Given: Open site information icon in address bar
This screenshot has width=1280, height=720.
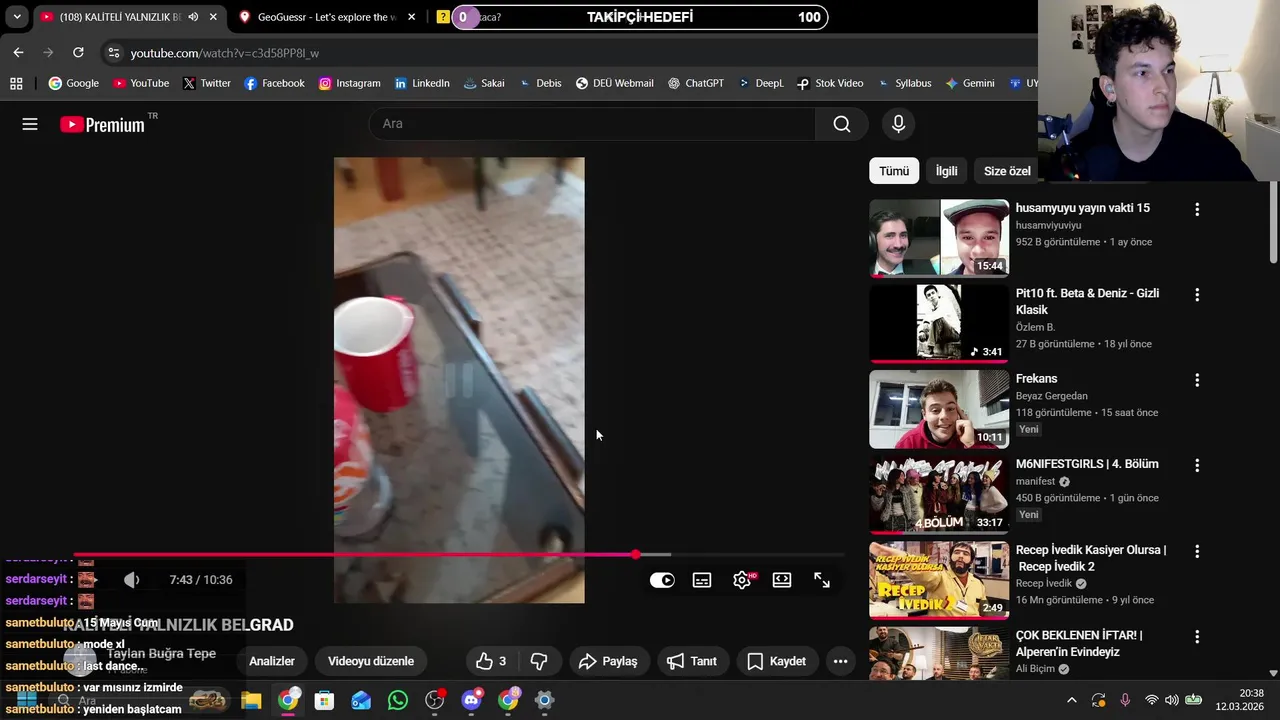Looking at the screenshot, I should [x=113, y=53].
